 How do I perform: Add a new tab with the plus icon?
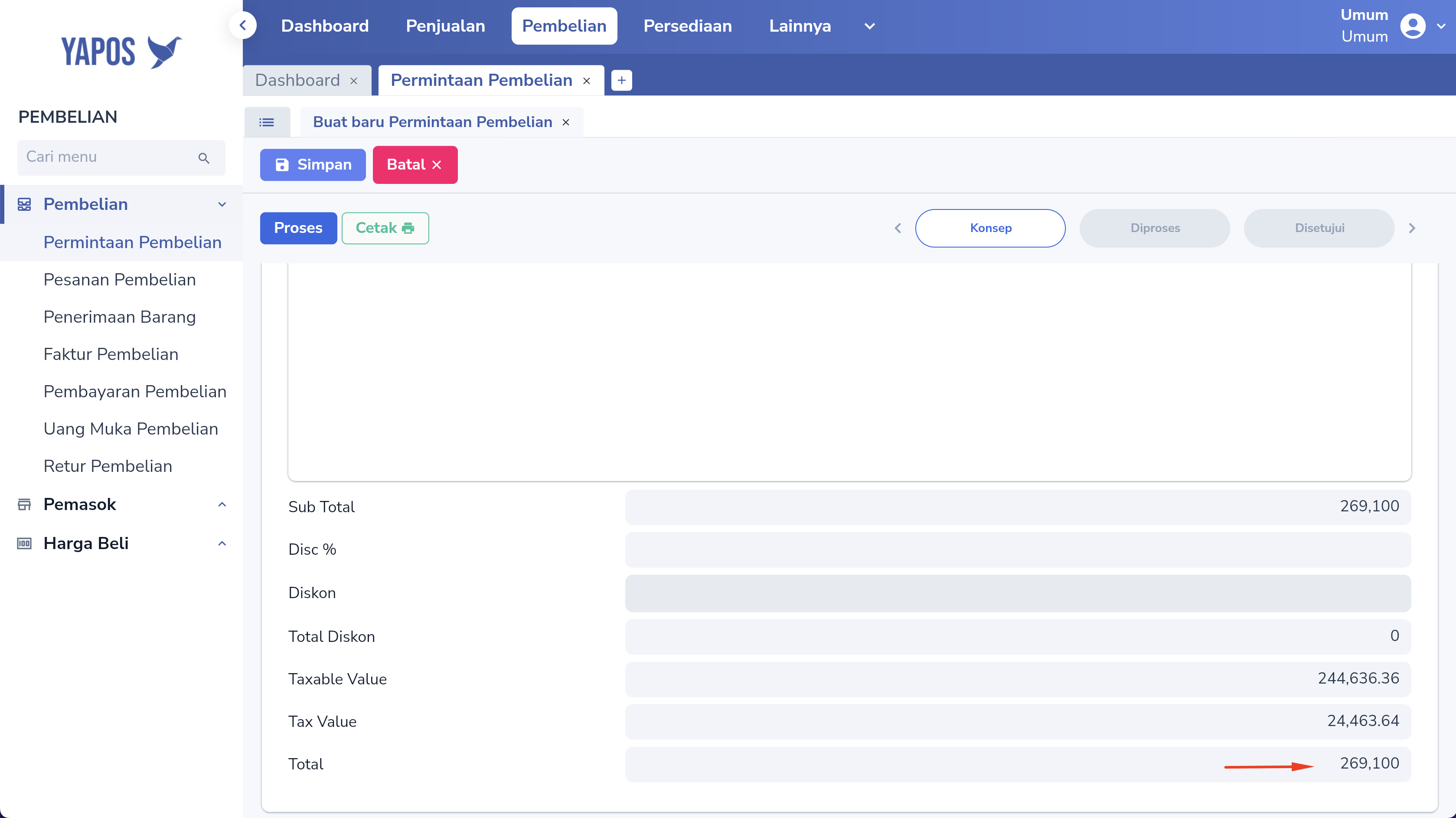point(622,80)
